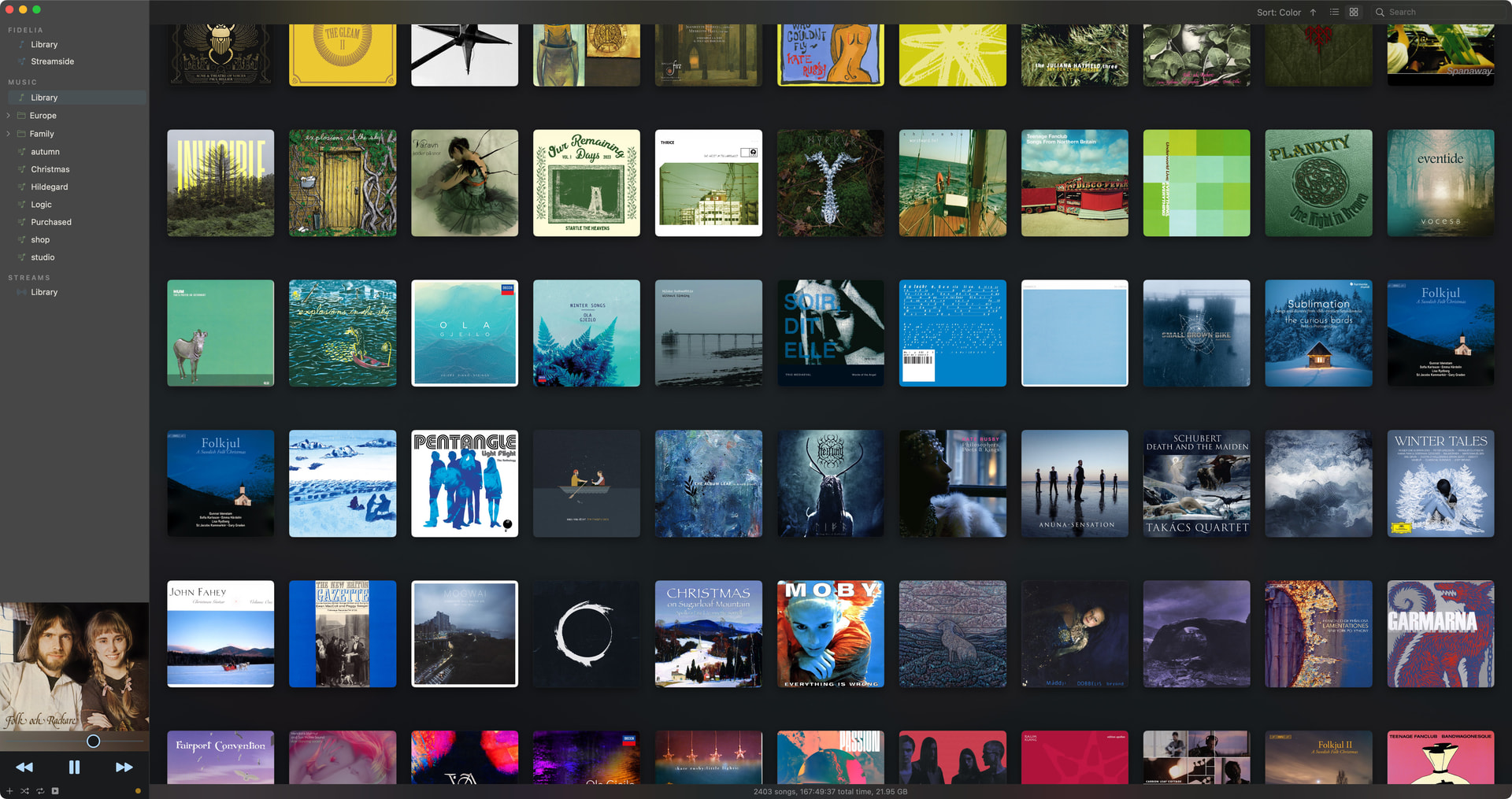This screenshot has width=1512, height=799.
Task: Open the Our Remaining Days album
Action: click(587, 183)
